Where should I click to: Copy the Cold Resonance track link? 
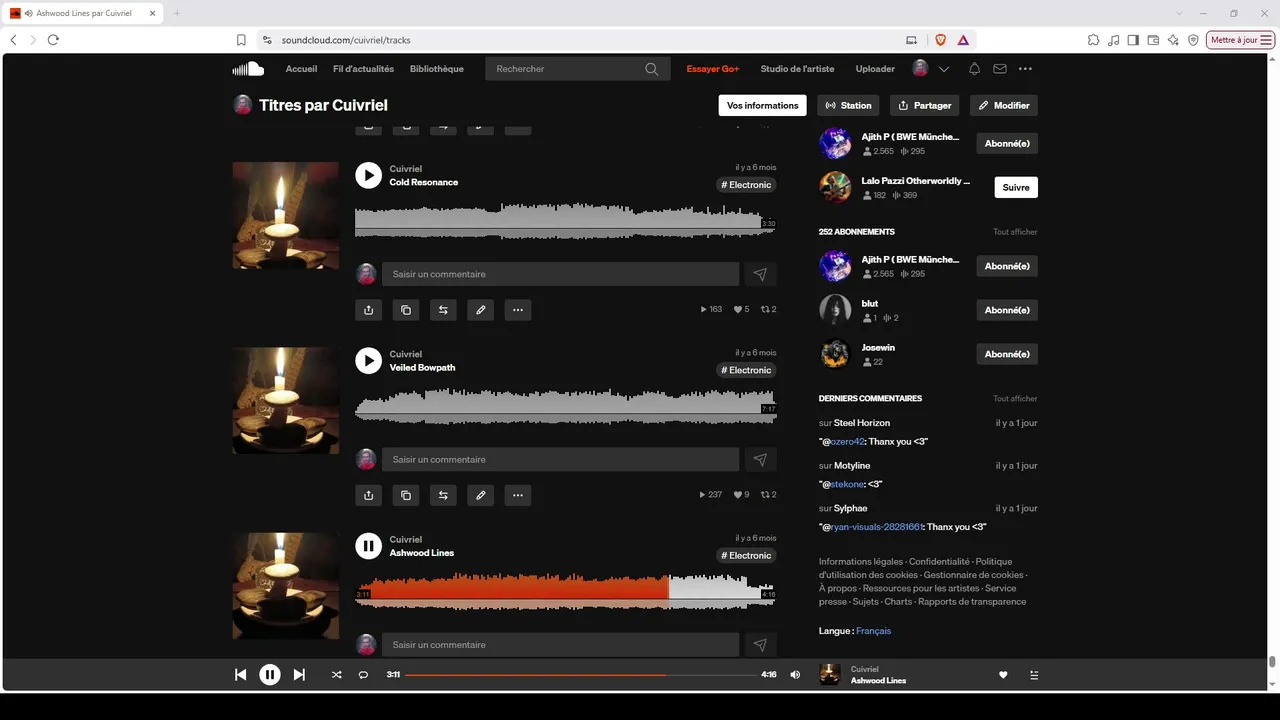point(406,310)
